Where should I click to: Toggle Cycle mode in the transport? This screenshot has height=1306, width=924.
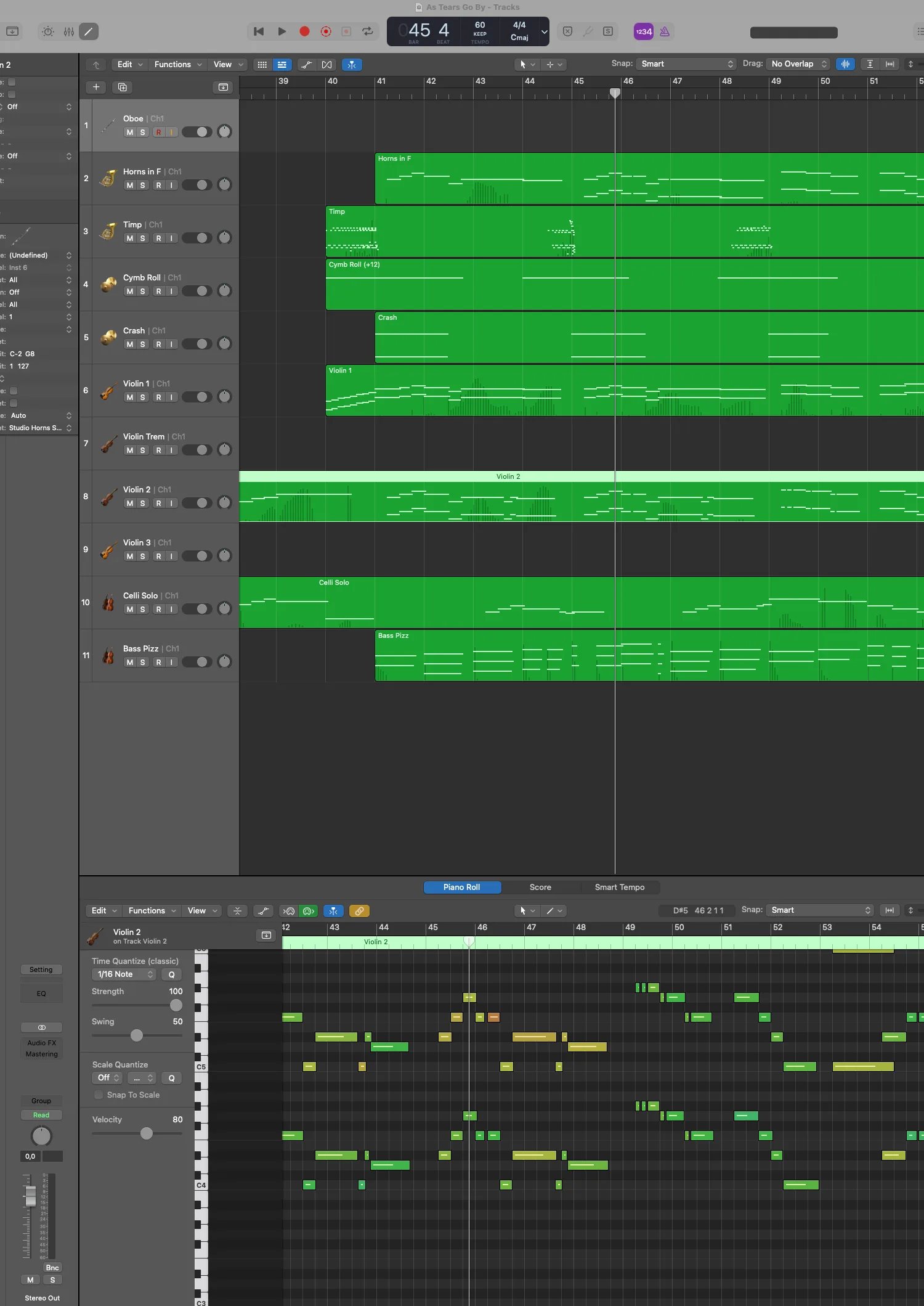(x=368, y=31)
